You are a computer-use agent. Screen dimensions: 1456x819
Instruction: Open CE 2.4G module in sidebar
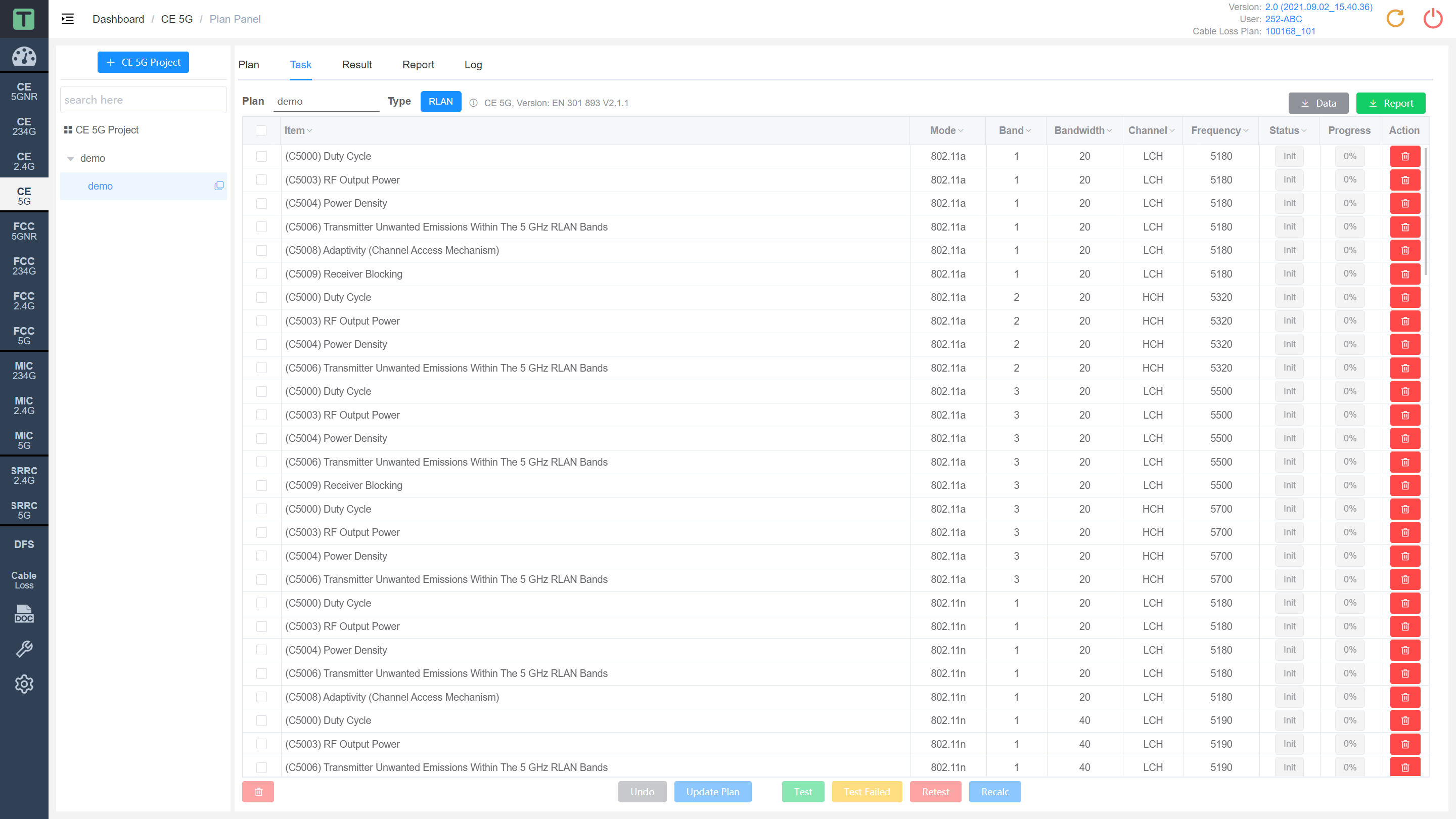coord(24,161)
